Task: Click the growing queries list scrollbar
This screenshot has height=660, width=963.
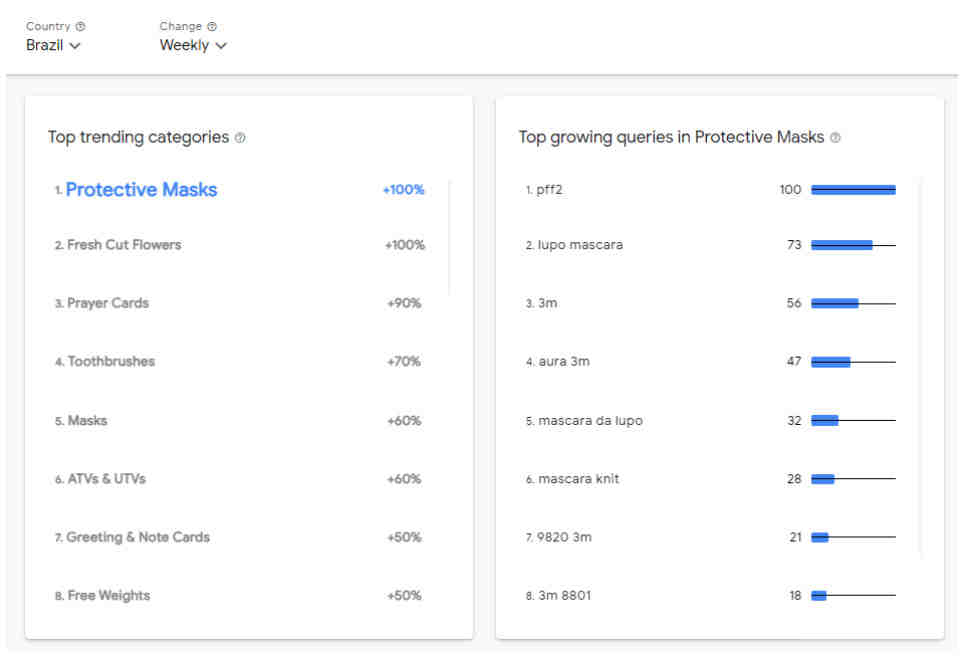Action: pyautogui.click(x=920, y=367)
